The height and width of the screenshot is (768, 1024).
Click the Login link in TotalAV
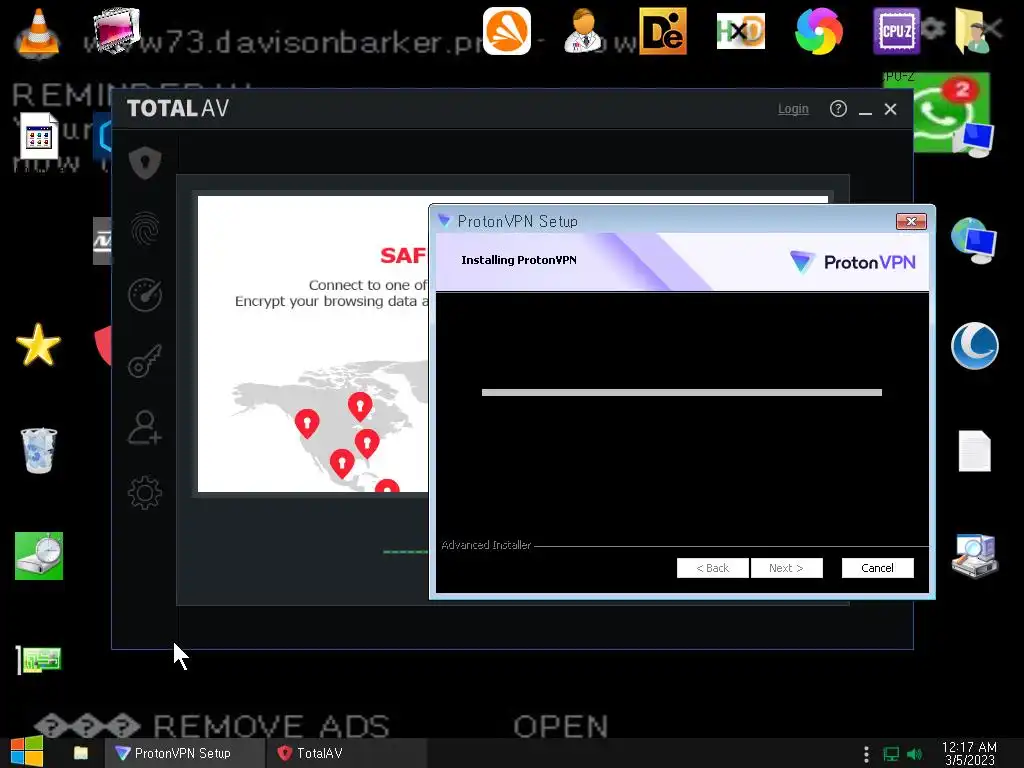click(793, 109)
